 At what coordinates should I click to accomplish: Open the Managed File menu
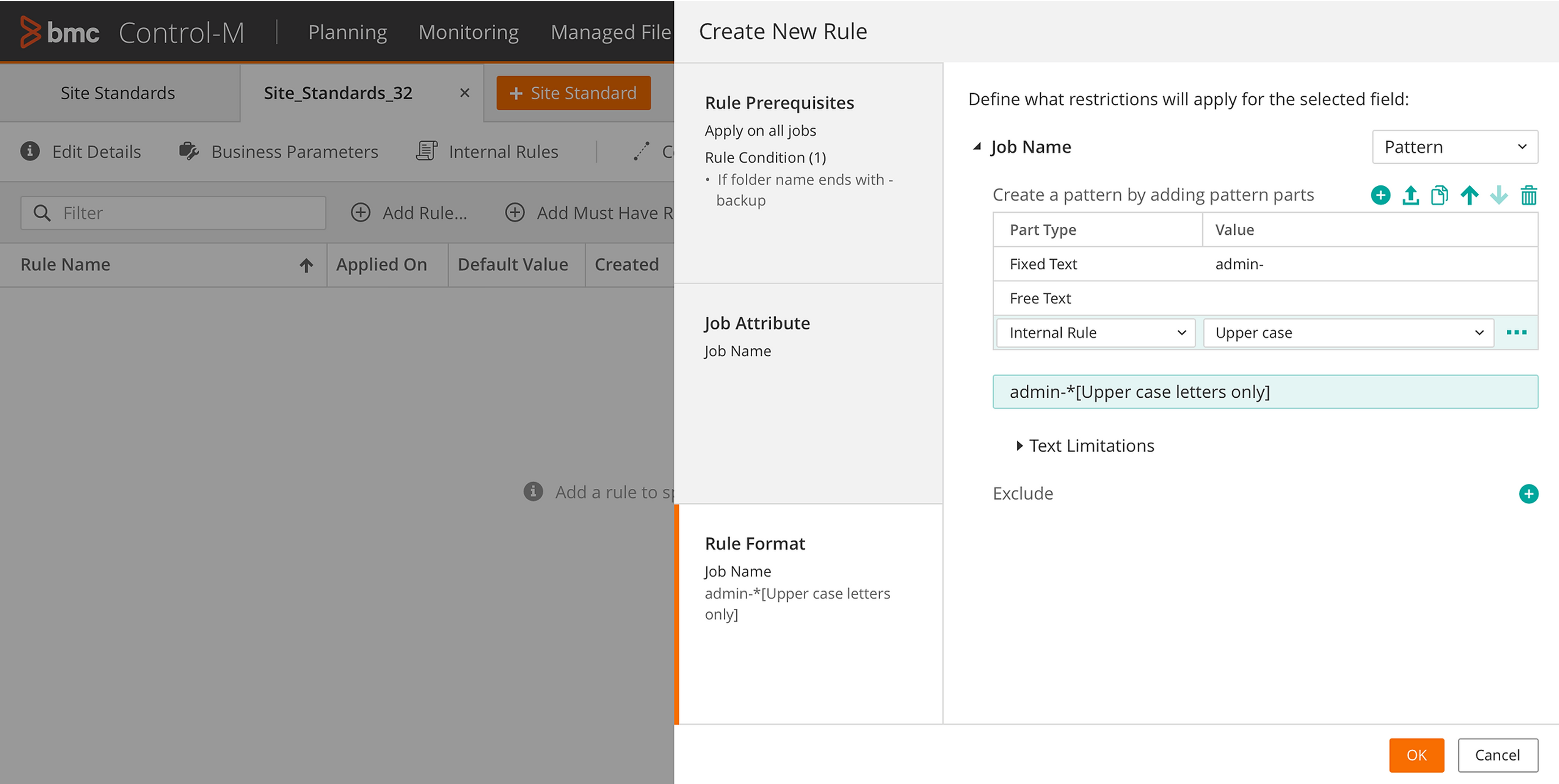(611, 32)
